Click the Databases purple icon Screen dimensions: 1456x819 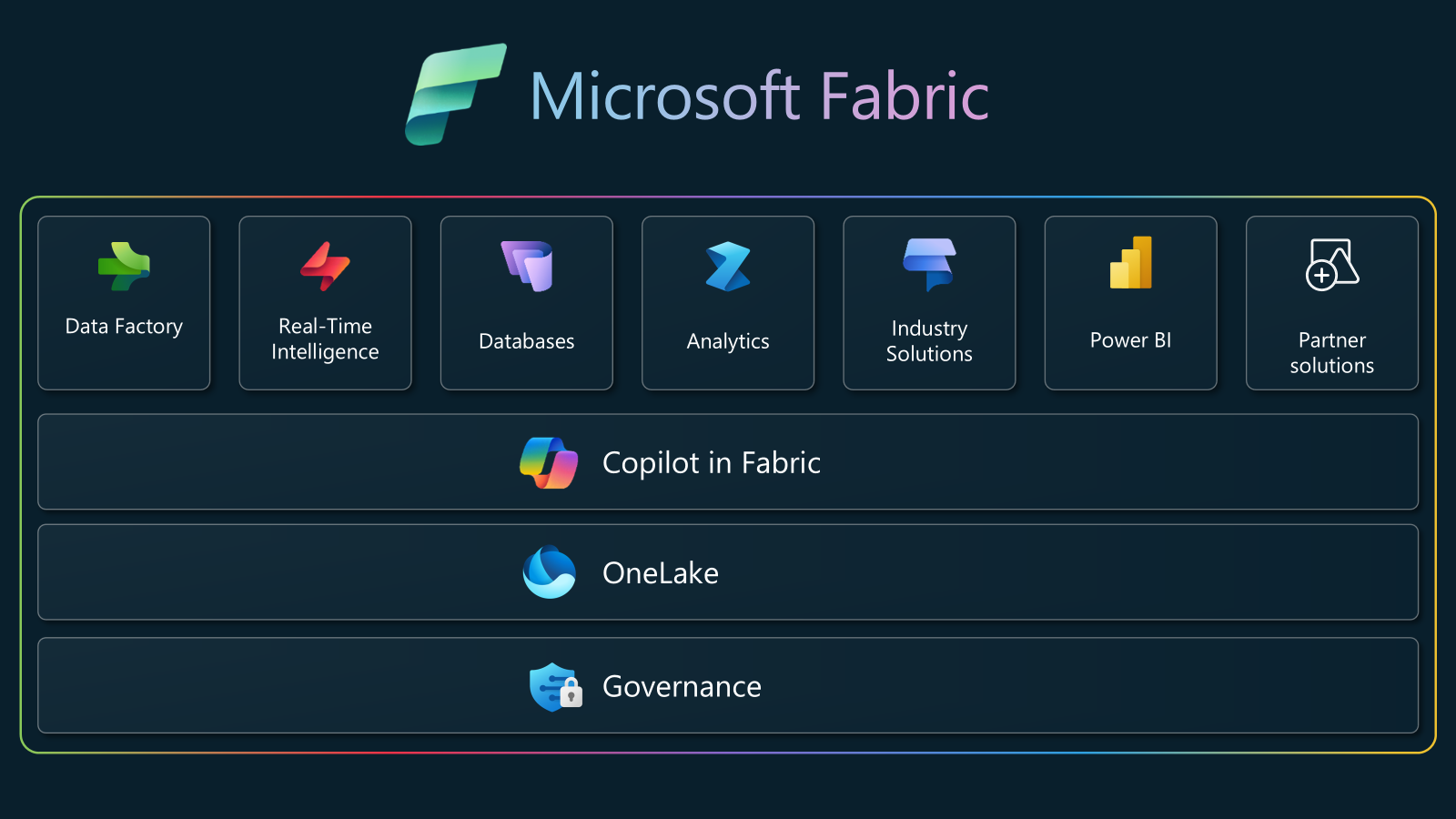tap(527, 266)
